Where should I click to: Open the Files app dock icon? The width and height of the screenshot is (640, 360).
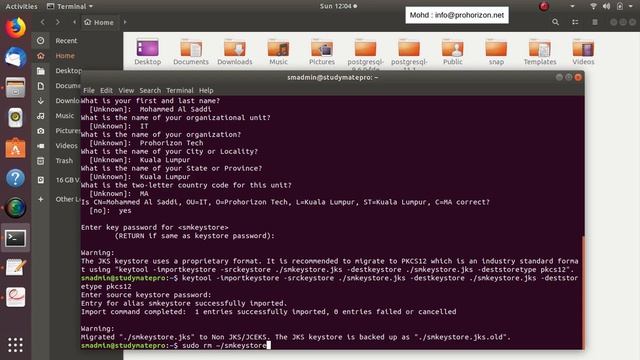click(16, 87)
